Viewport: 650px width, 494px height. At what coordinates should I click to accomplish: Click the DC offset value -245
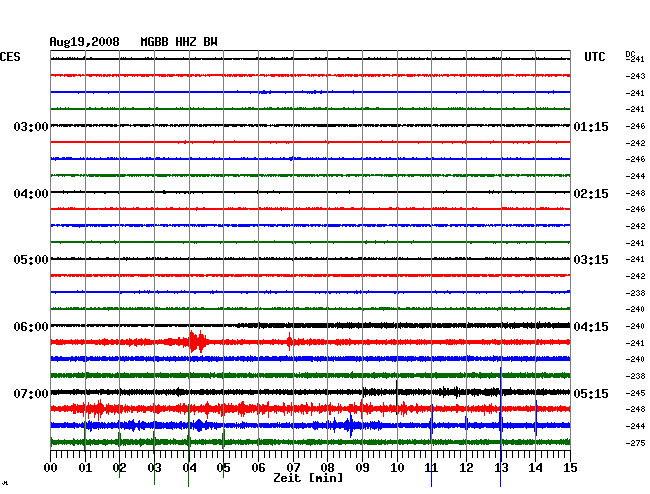(635, 393)
